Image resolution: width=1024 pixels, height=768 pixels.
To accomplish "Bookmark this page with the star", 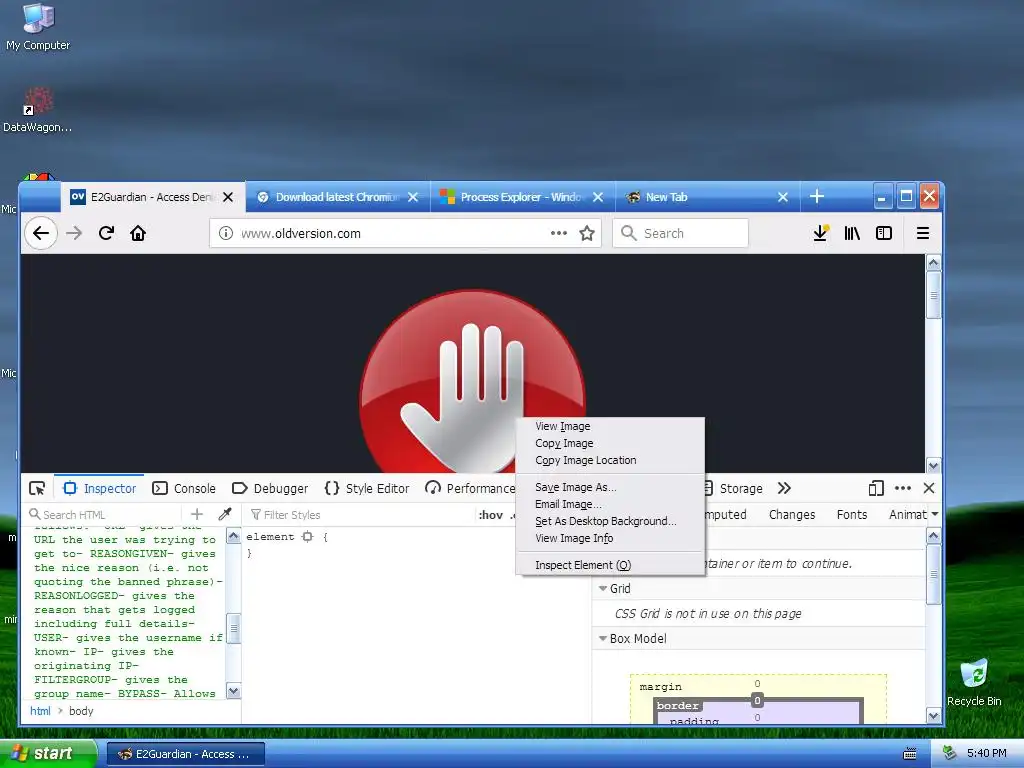I will 586,233.
